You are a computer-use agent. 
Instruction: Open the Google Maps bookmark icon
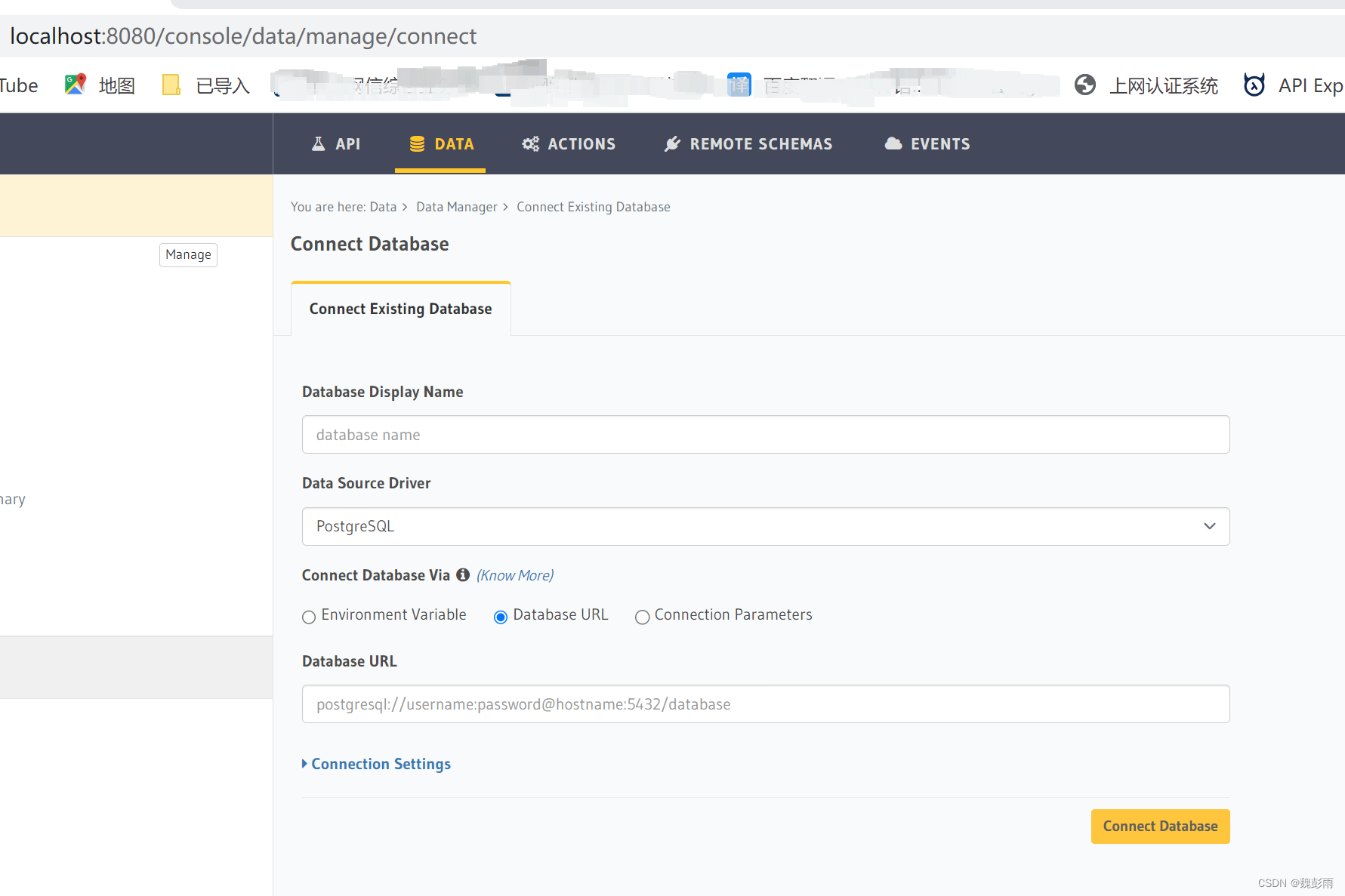click(75, 85)
